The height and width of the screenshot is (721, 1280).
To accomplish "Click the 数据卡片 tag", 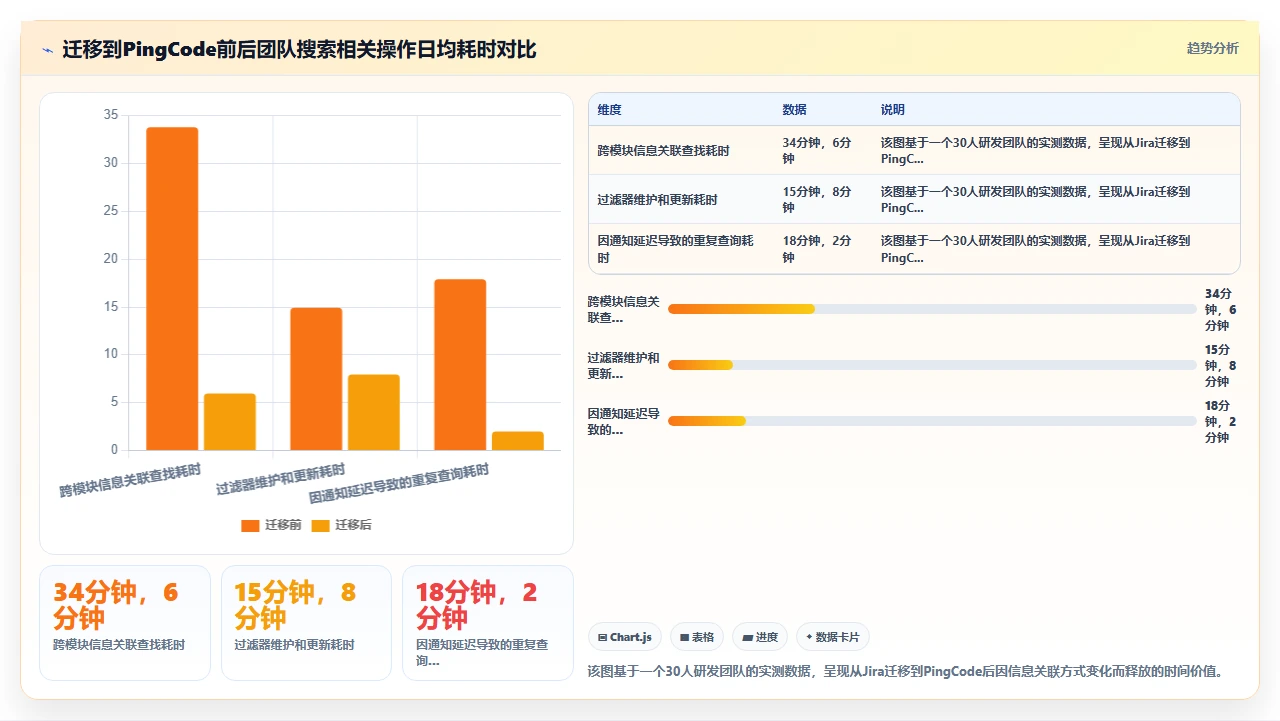I will [833, 637].
